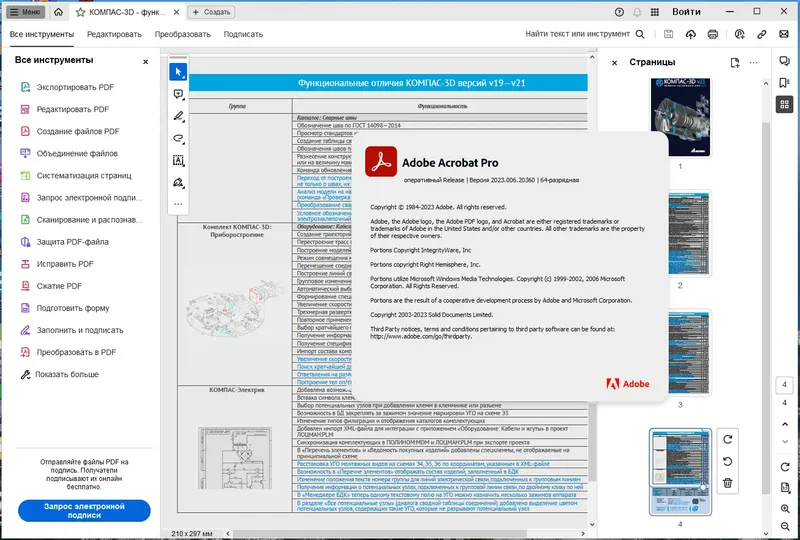800x540 pixels.
Task: Delete page 4 with trash icon
Action: 728,483
